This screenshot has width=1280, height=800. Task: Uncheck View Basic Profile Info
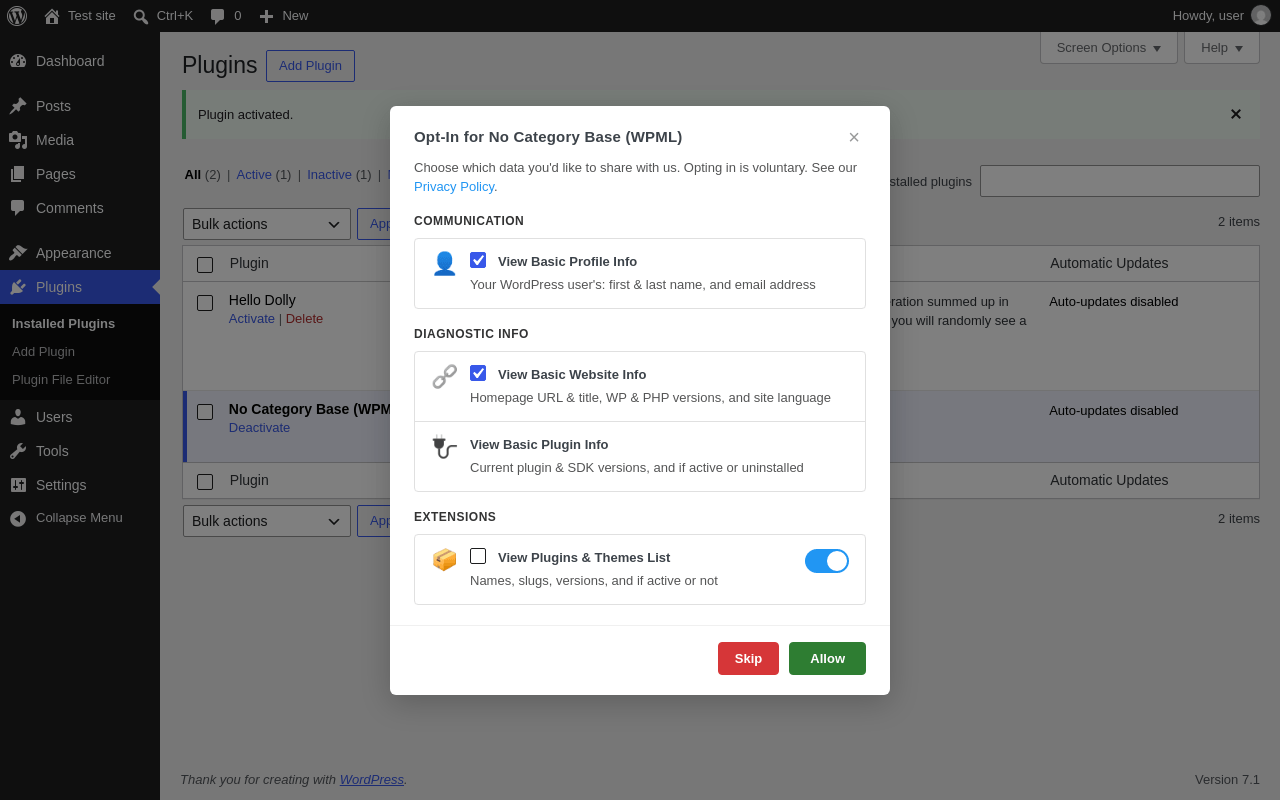tap(478, 260)
